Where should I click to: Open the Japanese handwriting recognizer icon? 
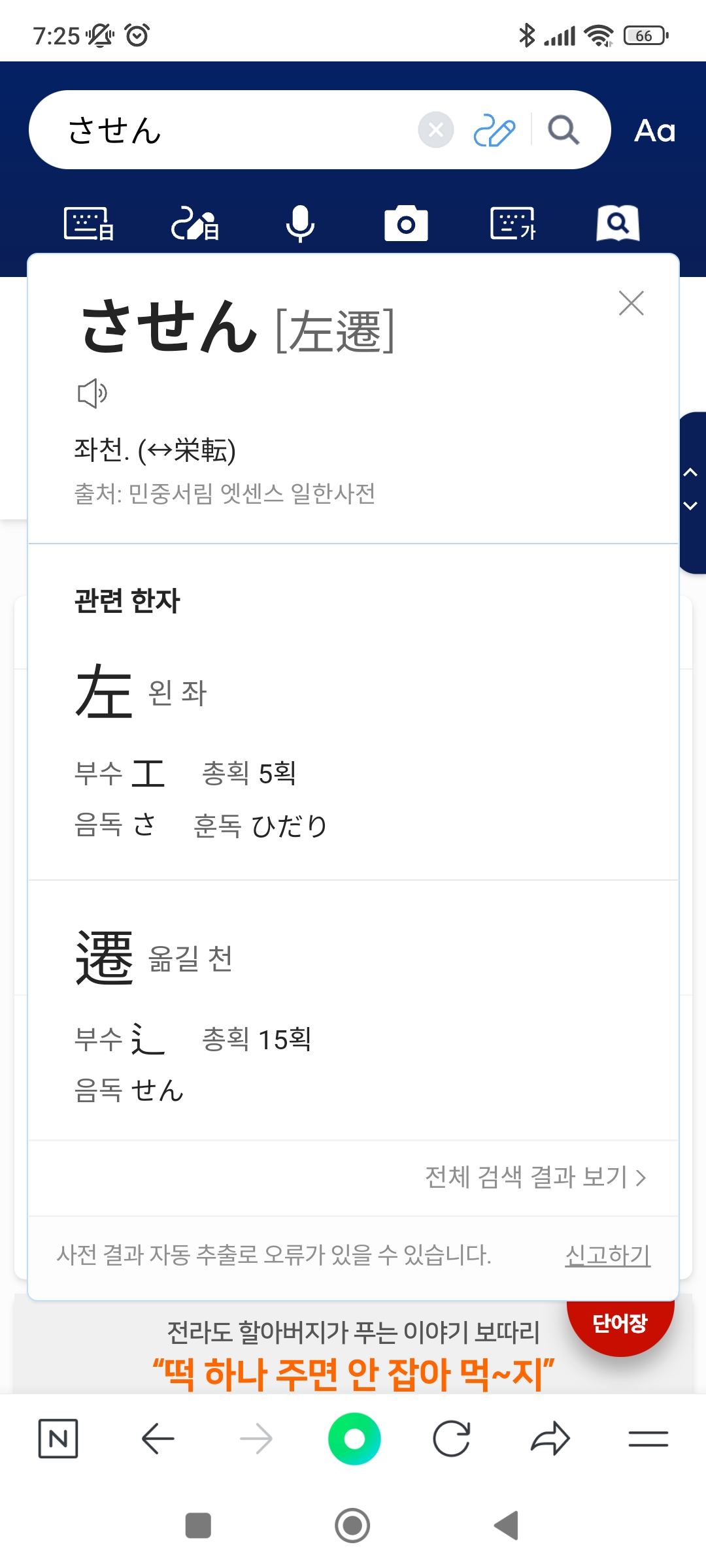click(x=194, y=224)
